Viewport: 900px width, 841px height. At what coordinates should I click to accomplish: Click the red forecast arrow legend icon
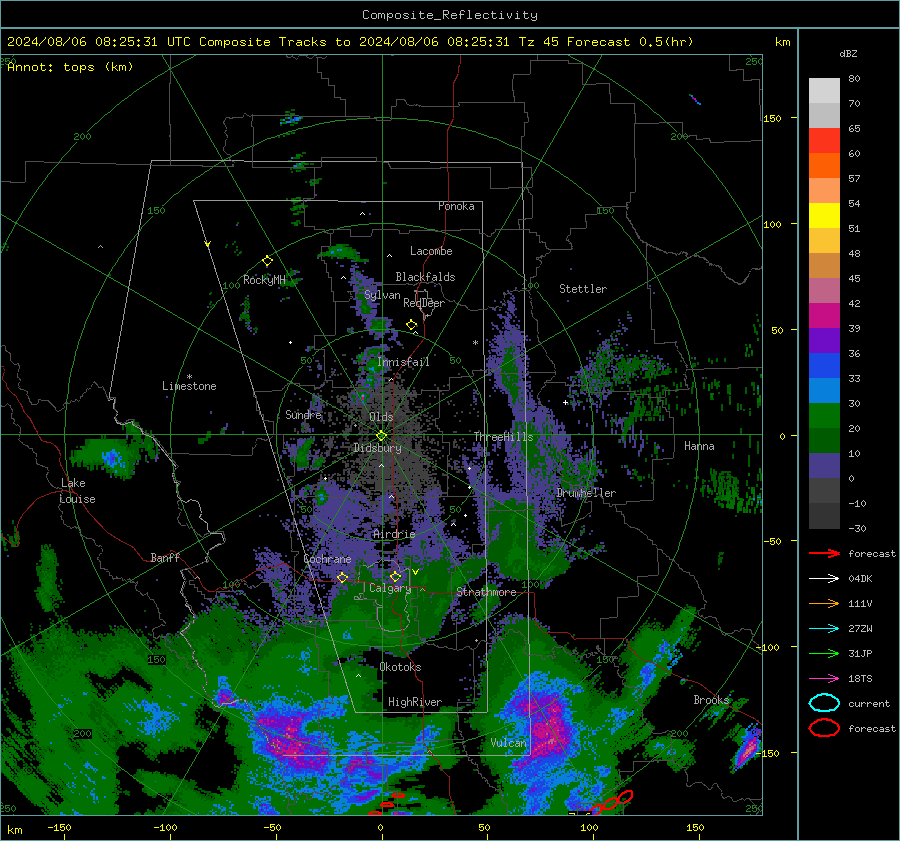[x=824, y=553]
